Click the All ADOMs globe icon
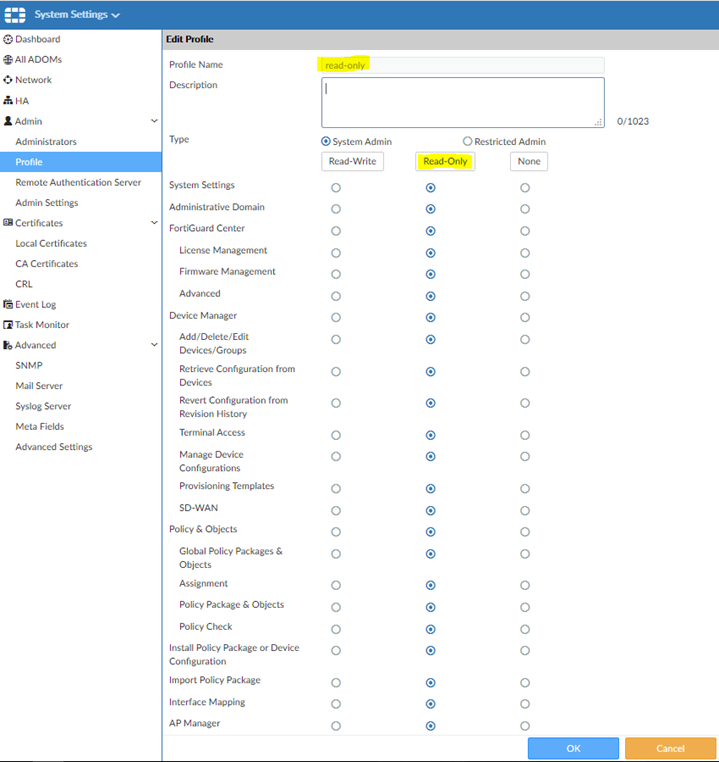This screenshot has height=762, width=719. click(x=8, y=60)
